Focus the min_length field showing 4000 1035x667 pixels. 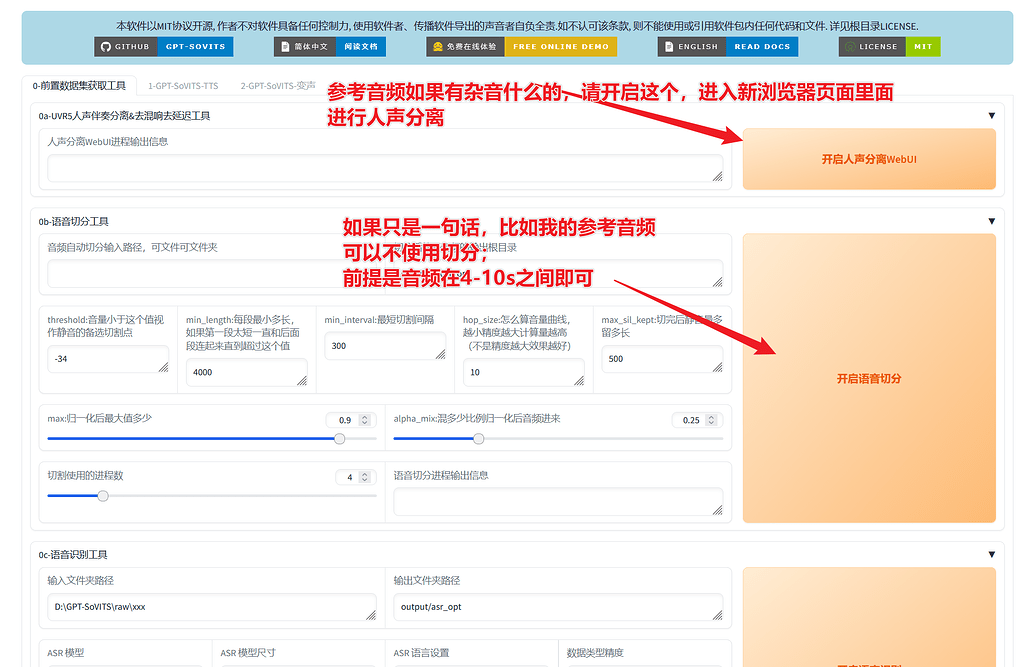click(246, 372)
